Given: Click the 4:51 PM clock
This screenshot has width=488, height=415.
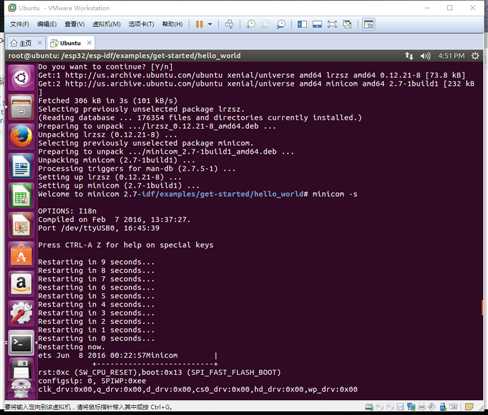Looking at the screenshot, I should [x=451, y=56].
